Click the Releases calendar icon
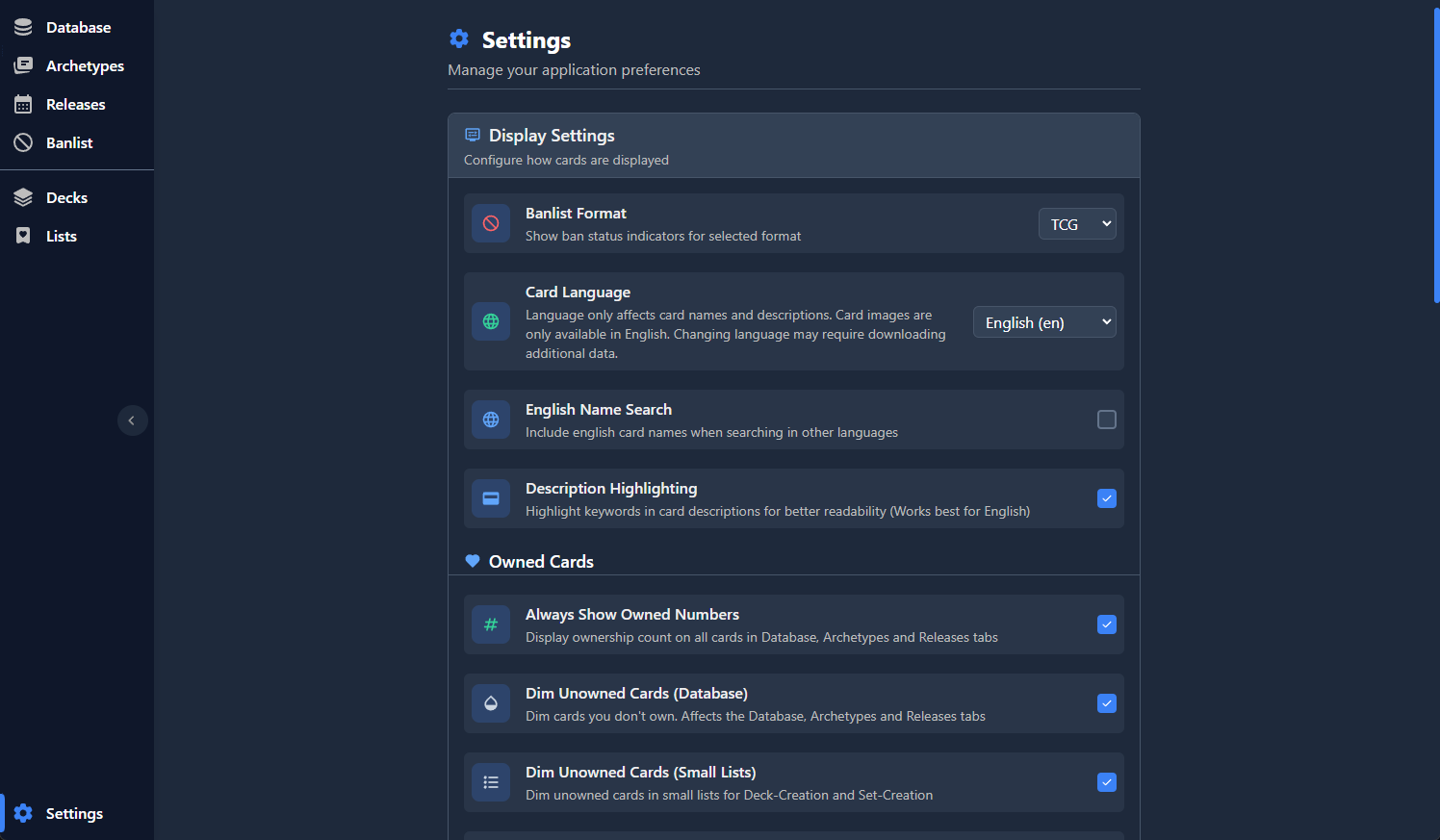 click(23, 104)
